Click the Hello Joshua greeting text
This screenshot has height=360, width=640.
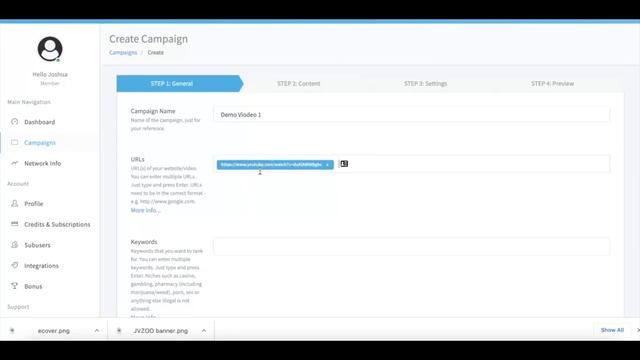(50, 74)
